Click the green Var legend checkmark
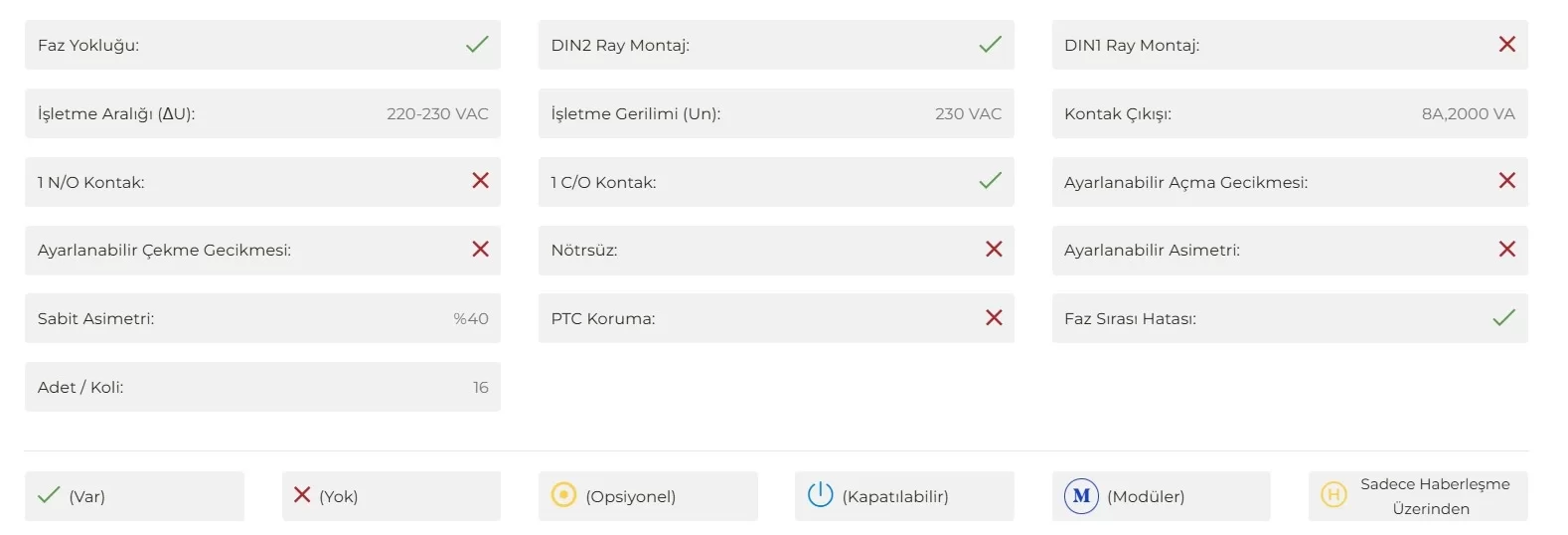The image size is (1568, 535). 49,495
